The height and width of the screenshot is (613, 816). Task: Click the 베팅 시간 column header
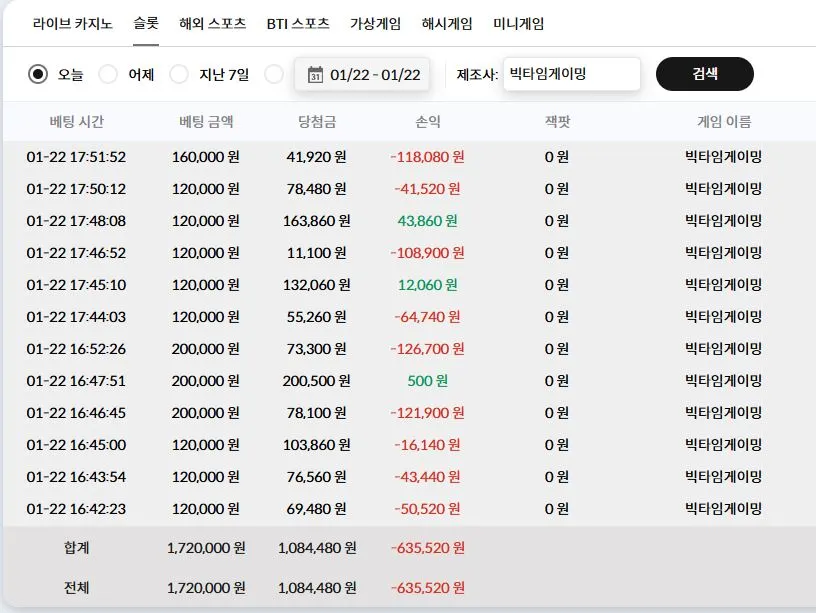point(76,122)
